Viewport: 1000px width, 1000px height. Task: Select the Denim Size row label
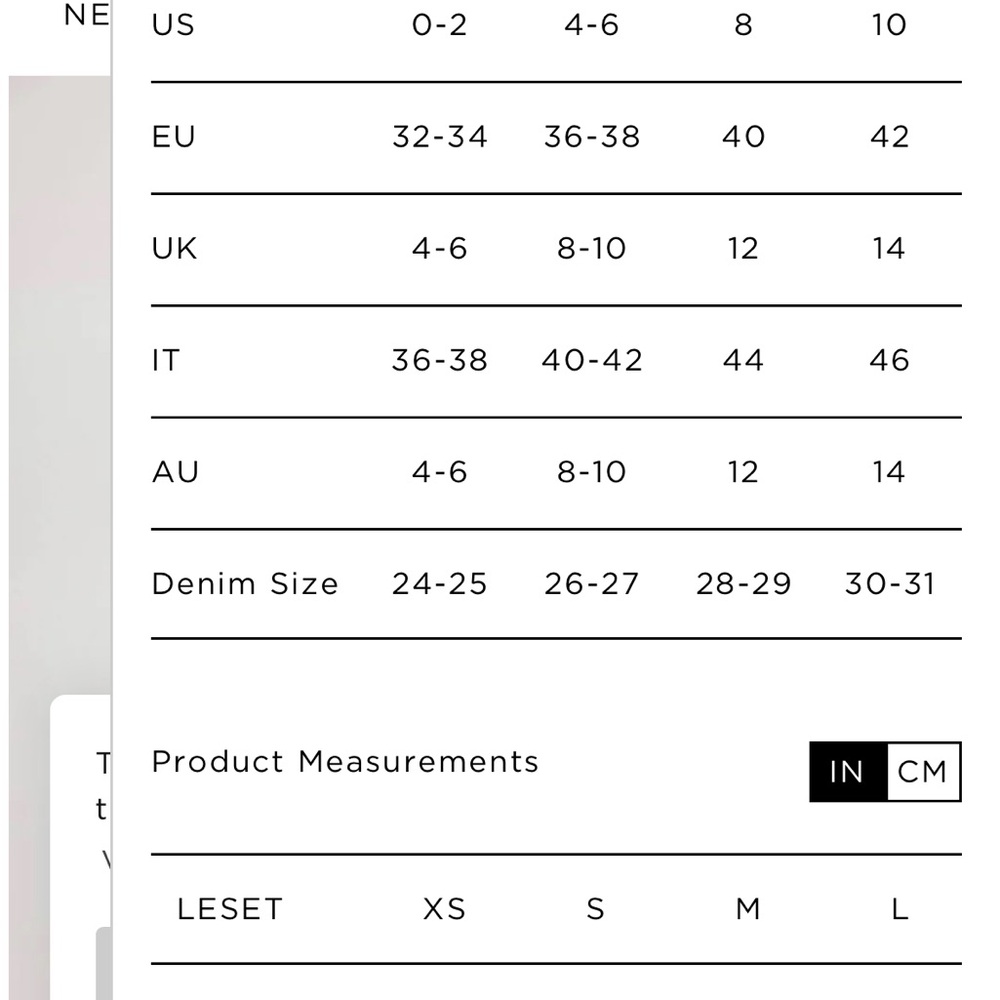[x=245, y=584]
